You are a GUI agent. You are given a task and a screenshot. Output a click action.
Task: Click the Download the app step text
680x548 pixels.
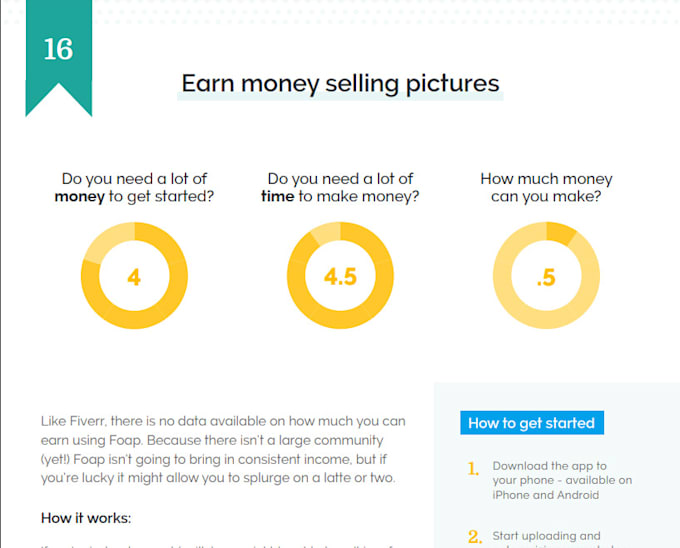[x=562, y=480]
